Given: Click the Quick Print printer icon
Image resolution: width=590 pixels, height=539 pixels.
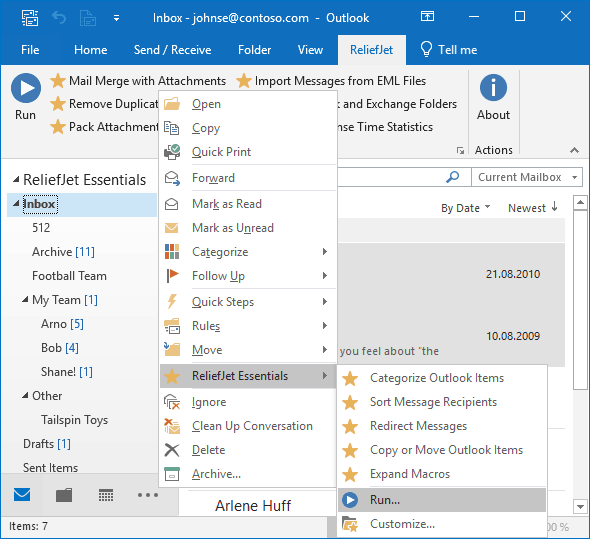Looking at the screenshot, I should pos(172,152).
